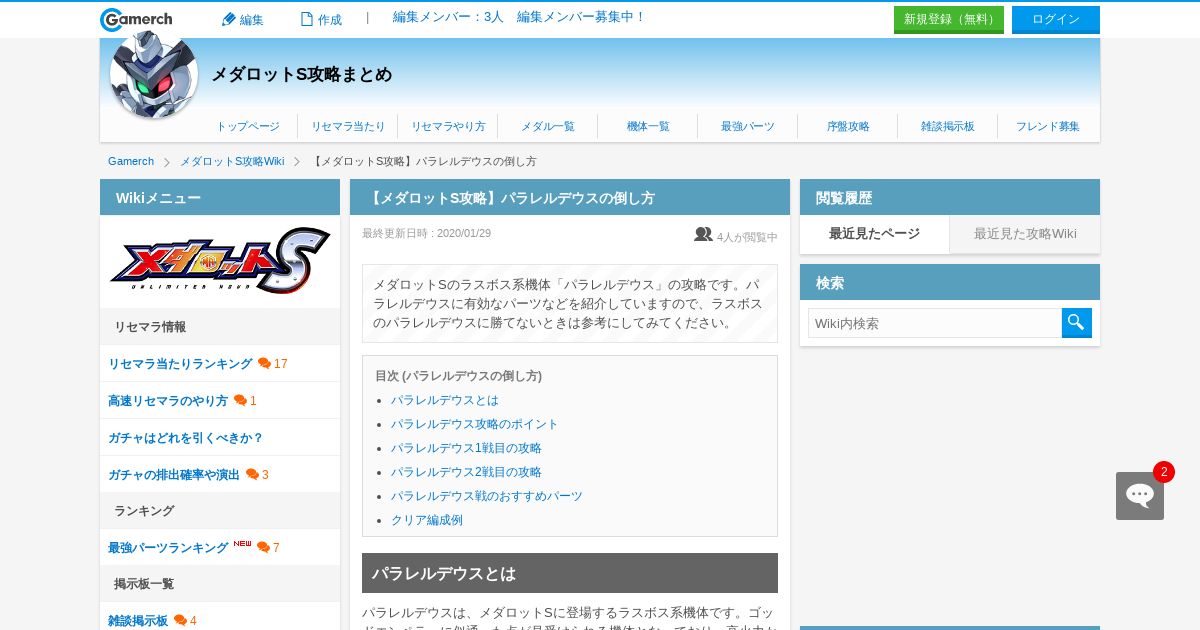Click the search magnifier button
This screenshot has height=630, width=1200.
click(1077, 323)
